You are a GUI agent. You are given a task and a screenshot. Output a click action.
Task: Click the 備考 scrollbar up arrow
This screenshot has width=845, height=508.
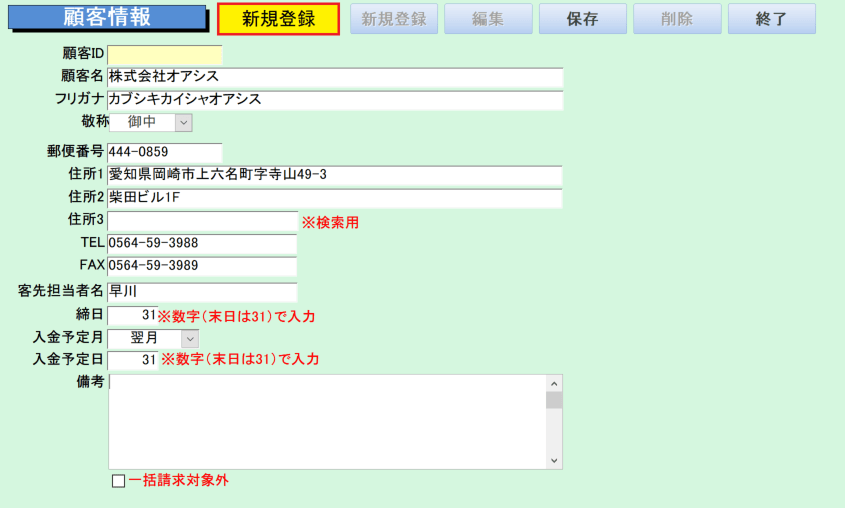(x=554, y=384)
